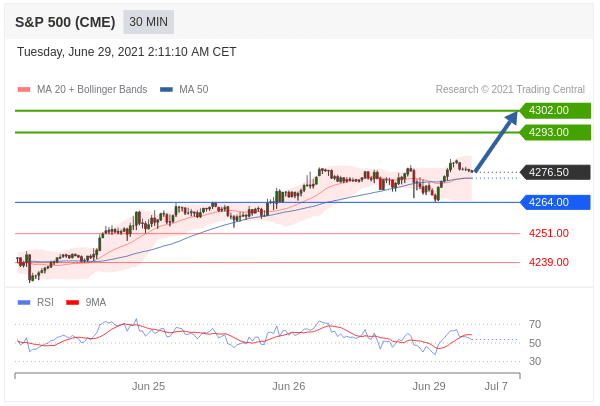Click the blue upward forecast arrow
600x406 pixels.
click(496, 141)
